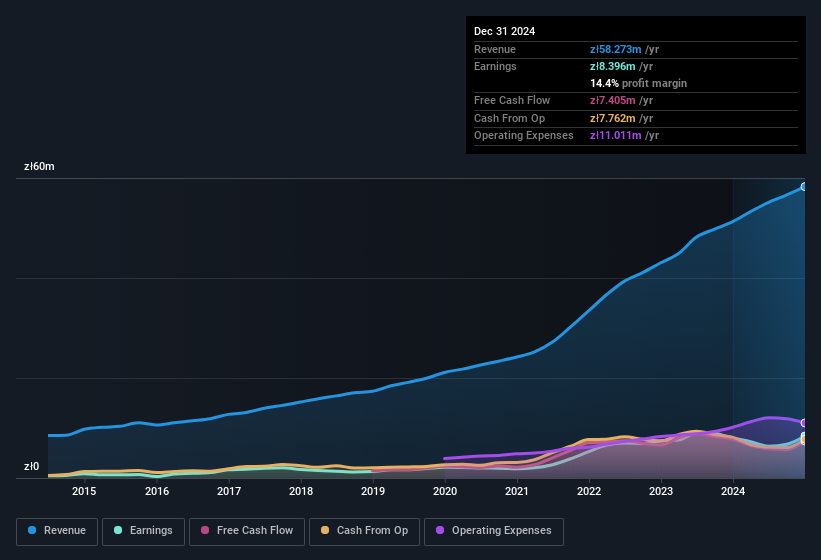Click the Operating Expenses label in tooltip

click(524, 136)
